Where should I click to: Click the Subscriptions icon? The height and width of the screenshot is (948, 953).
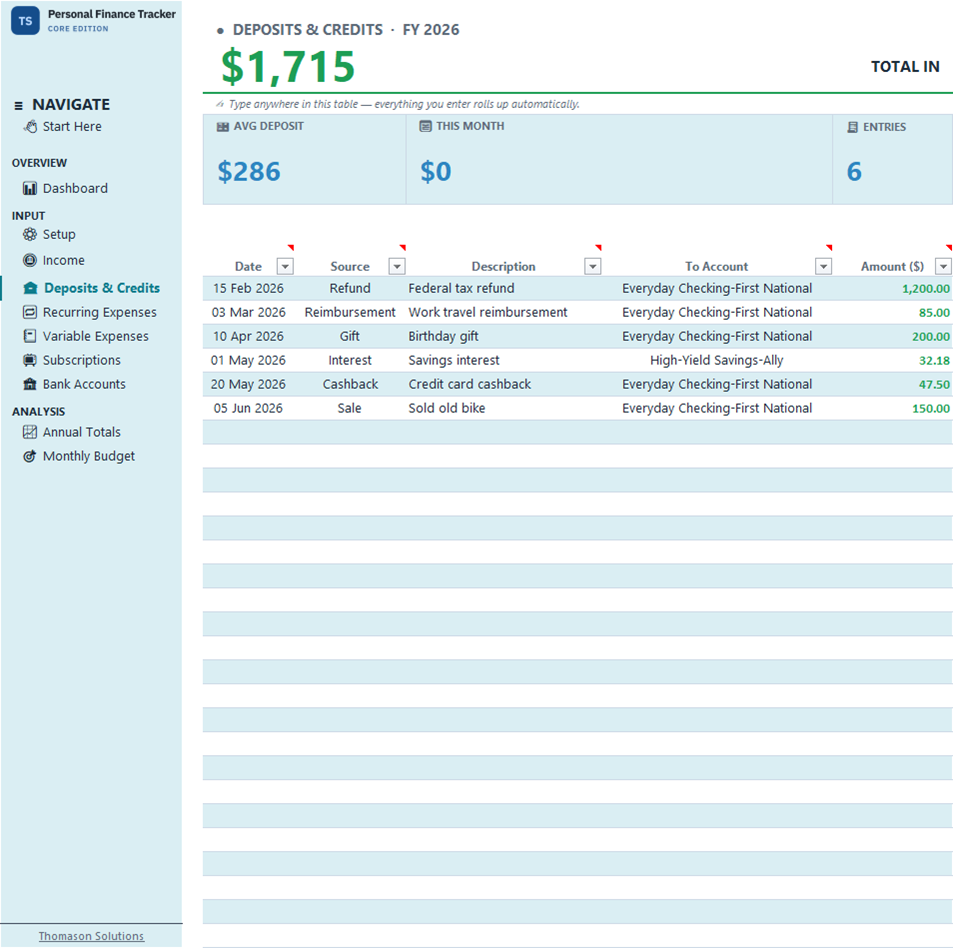30,360
